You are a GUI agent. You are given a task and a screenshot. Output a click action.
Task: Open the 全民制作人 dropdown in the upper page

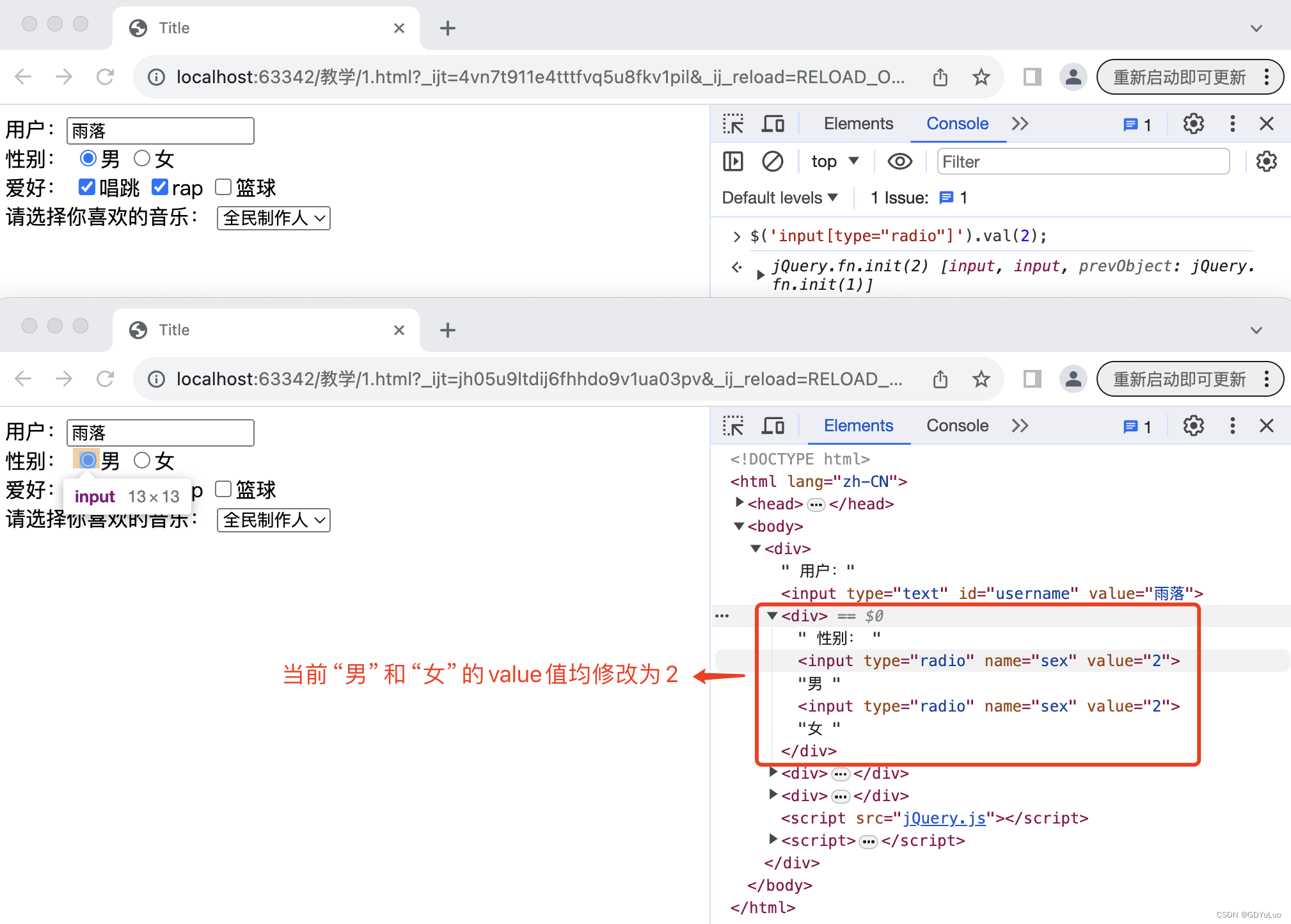(273, 218)
